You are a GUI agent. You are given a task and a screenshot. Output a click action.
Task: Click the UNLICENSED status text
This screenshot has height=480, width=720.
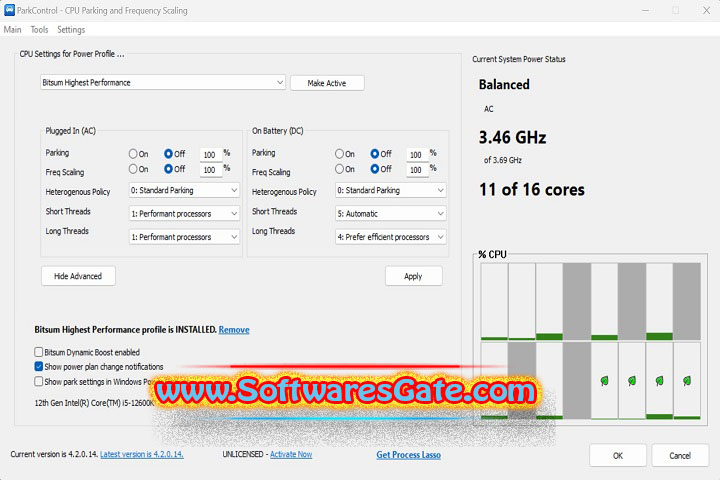click(243, 454)
